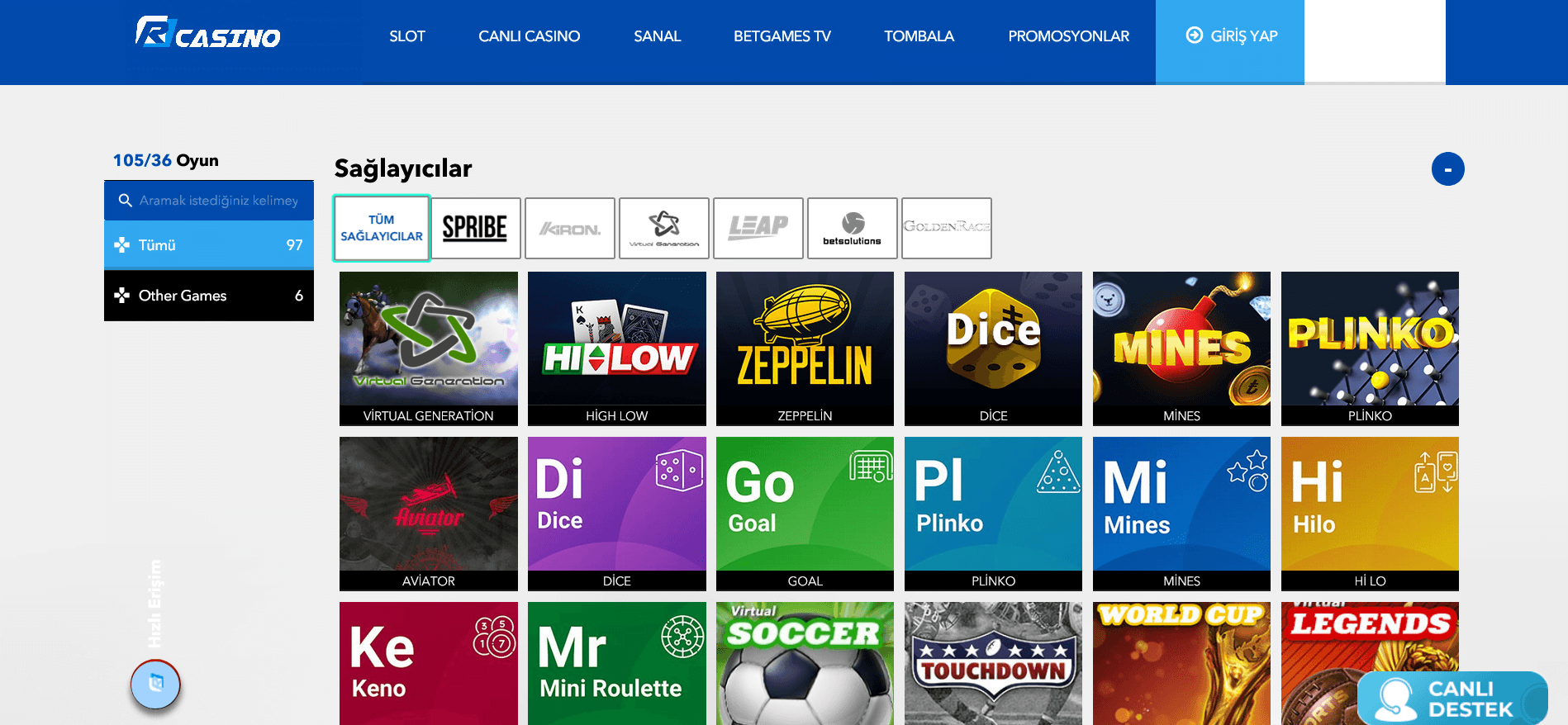
Task: Open the round quick access icon
Action: tap(155, 685)
